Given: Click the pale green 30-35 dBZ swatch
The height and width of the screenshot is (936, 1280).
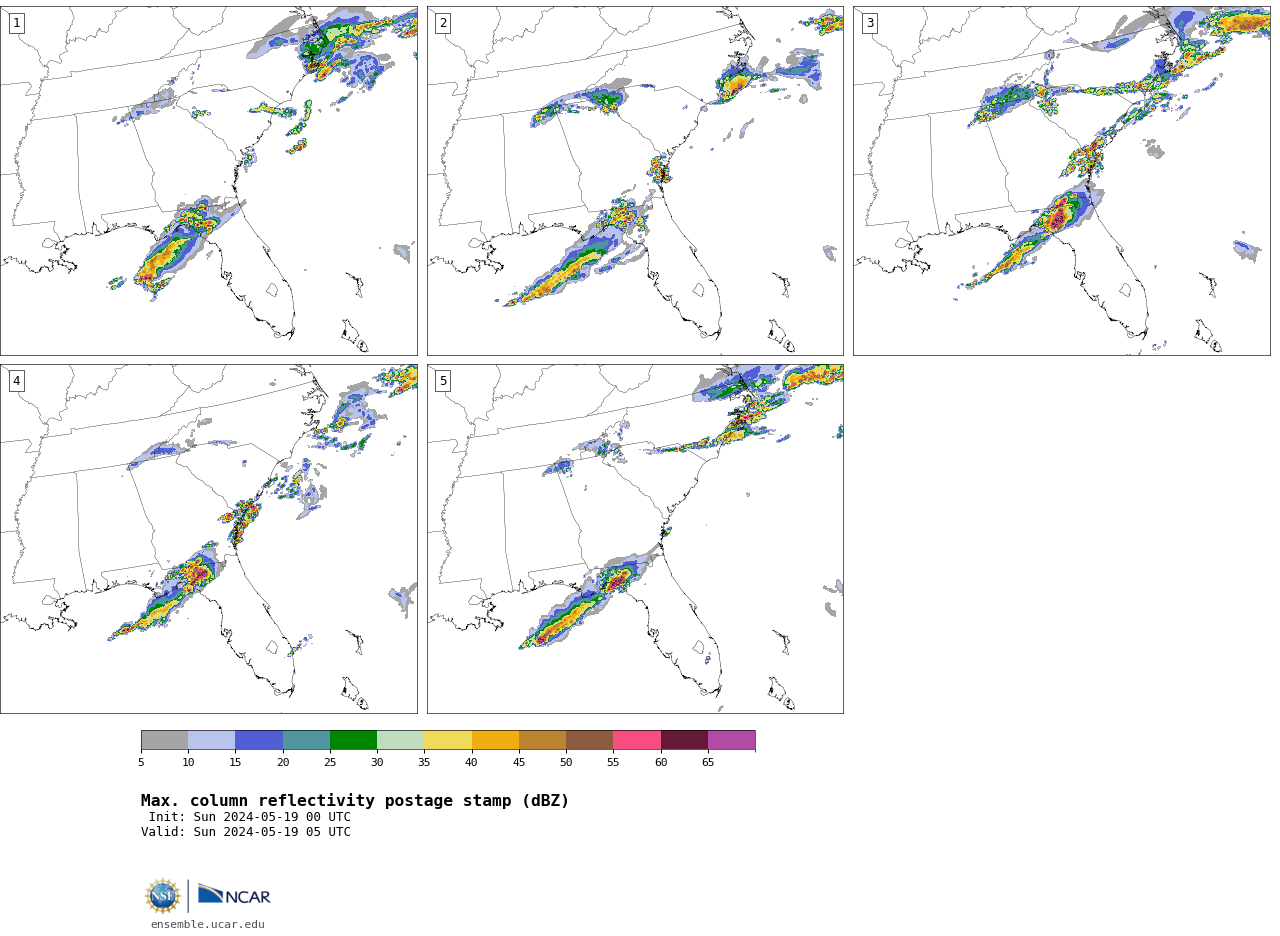Looking at the screenshot, I should [x=400, y=740].
